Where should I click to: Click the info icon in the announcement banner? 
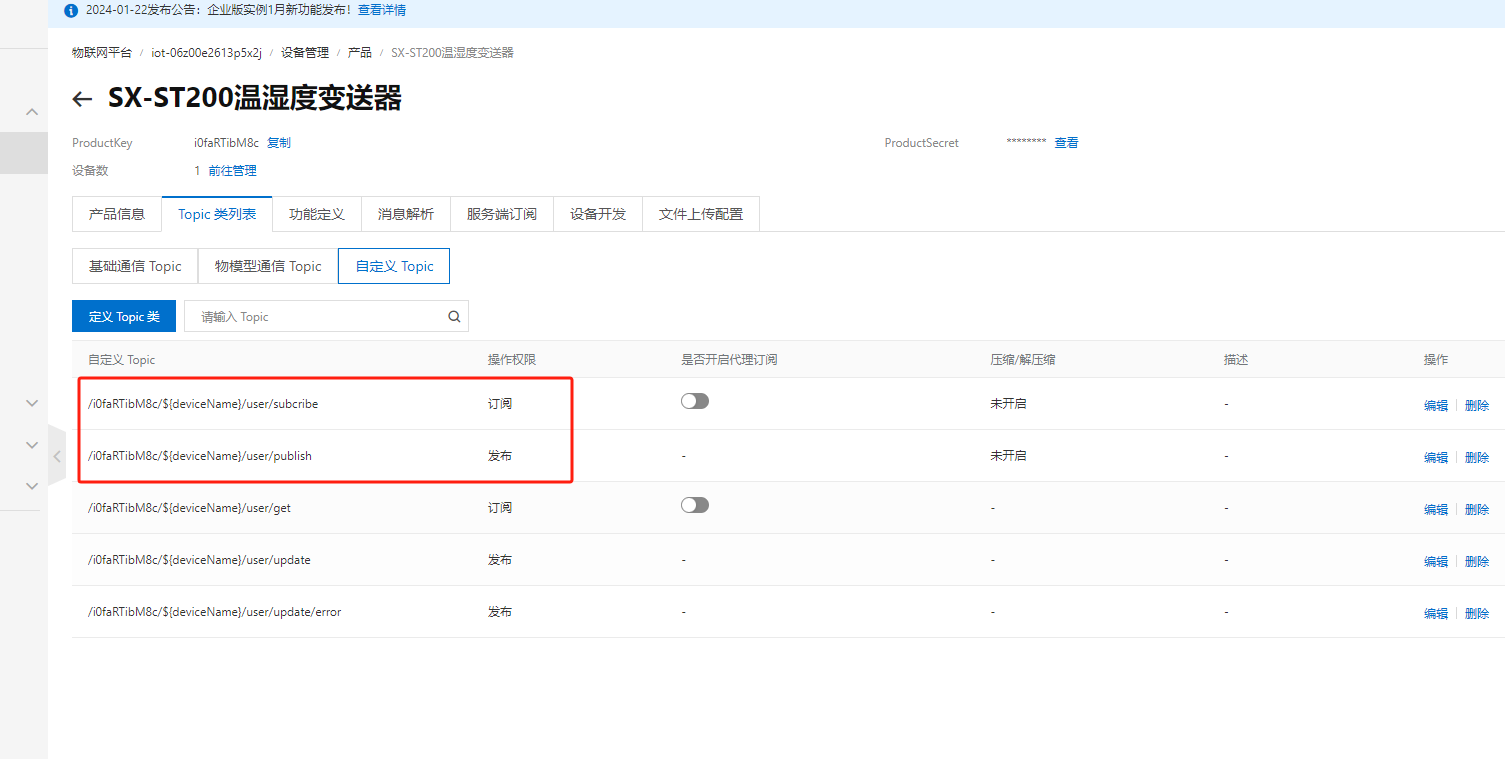point(71,11)
